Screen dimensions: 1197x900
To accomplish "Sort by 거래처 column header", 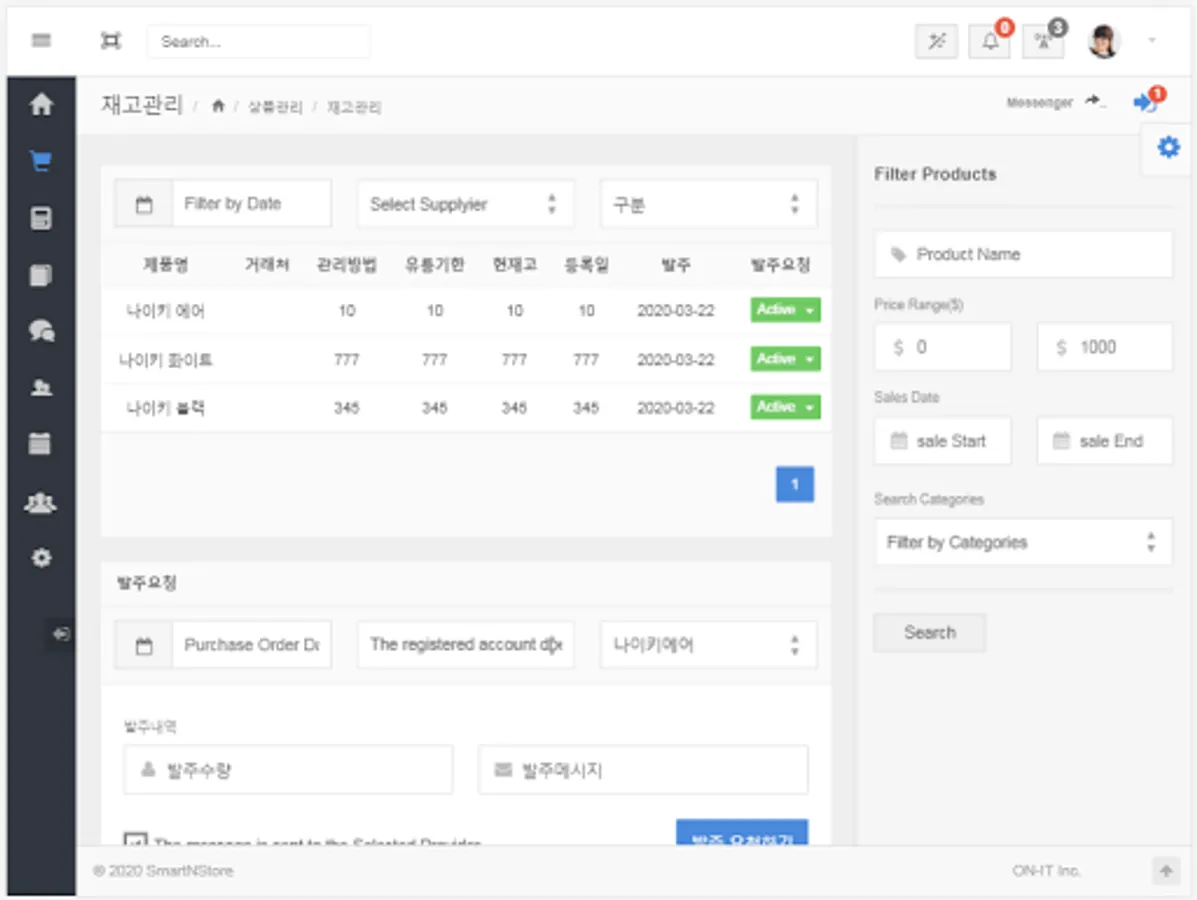I will coord(266,265).
